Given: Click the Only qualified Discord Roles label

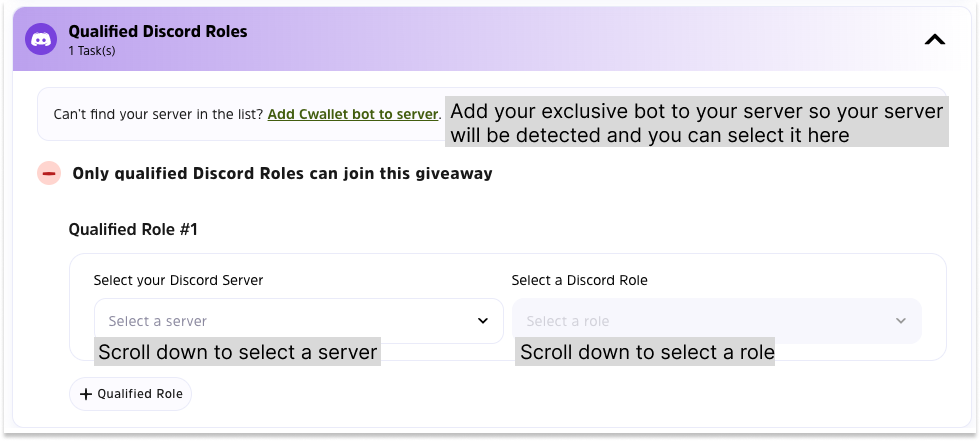Looking at the screenshot, I should tap(282, 173).
